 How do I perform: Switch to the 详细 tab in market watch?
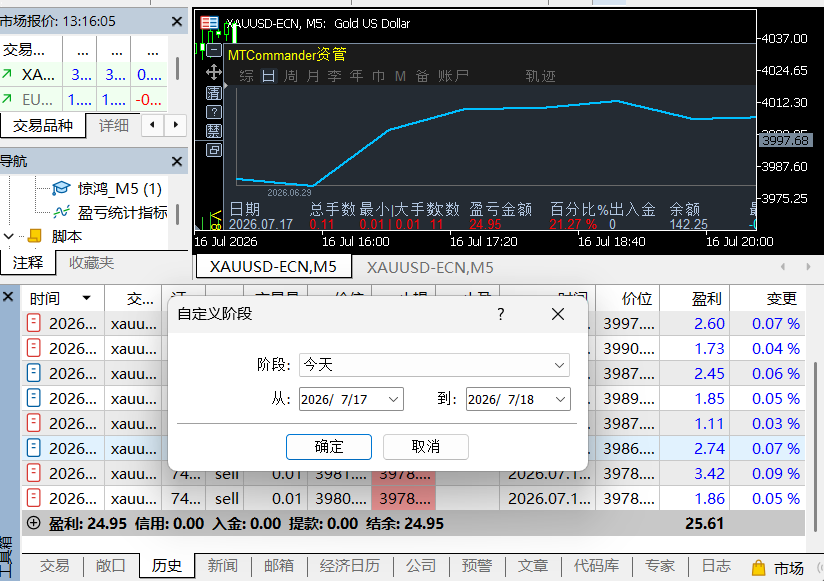pos(114,126)
